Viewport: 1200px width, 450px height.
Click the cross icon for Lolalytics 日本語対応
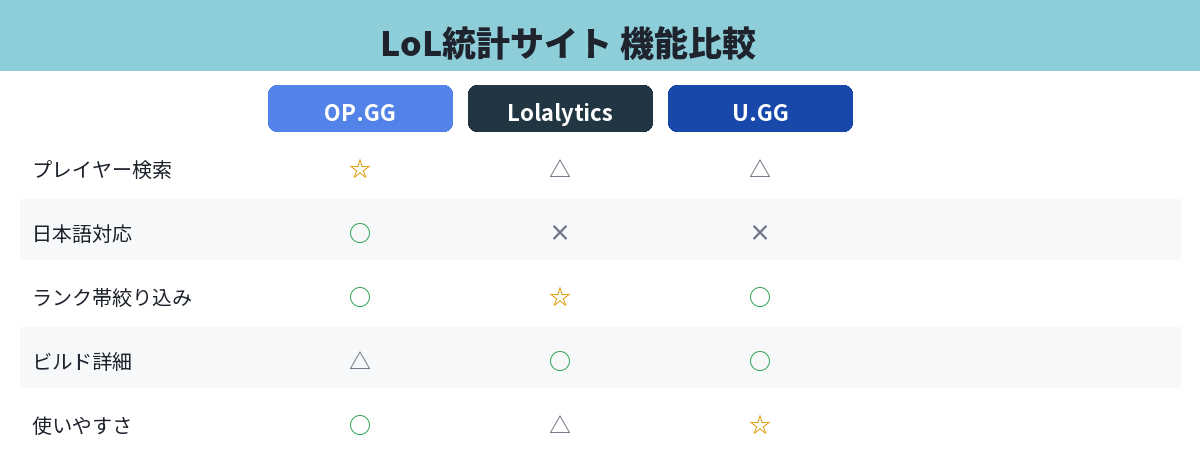tap(560, 233)
